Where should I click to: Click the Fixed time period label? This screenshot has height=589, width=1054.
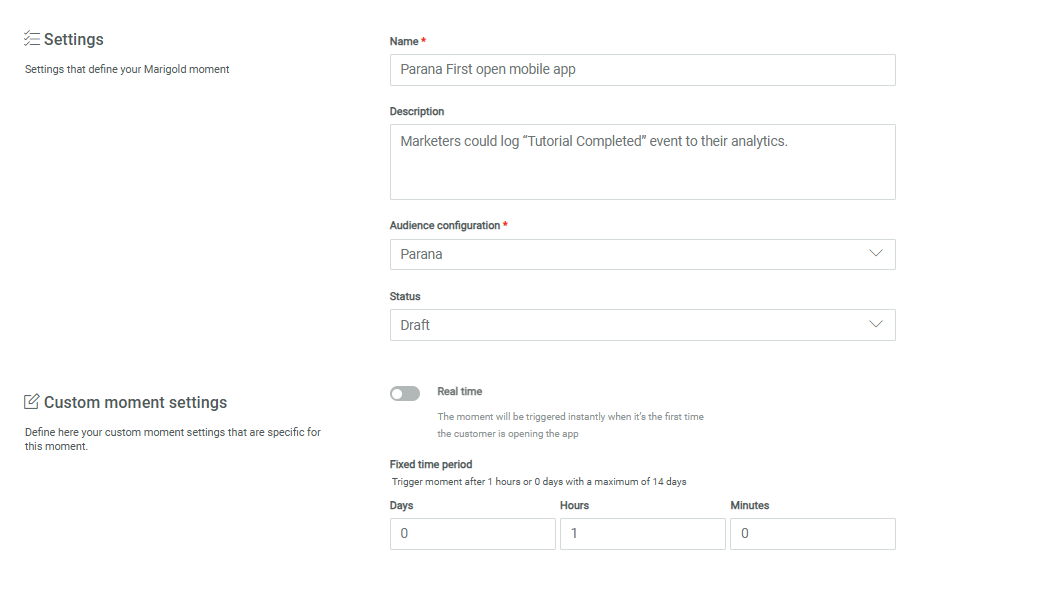431,464
